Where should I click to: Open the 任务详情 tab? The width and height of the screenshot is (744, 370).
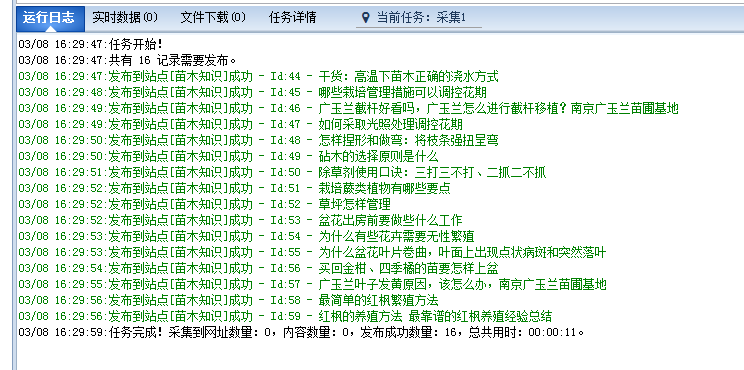coord(292,18)
